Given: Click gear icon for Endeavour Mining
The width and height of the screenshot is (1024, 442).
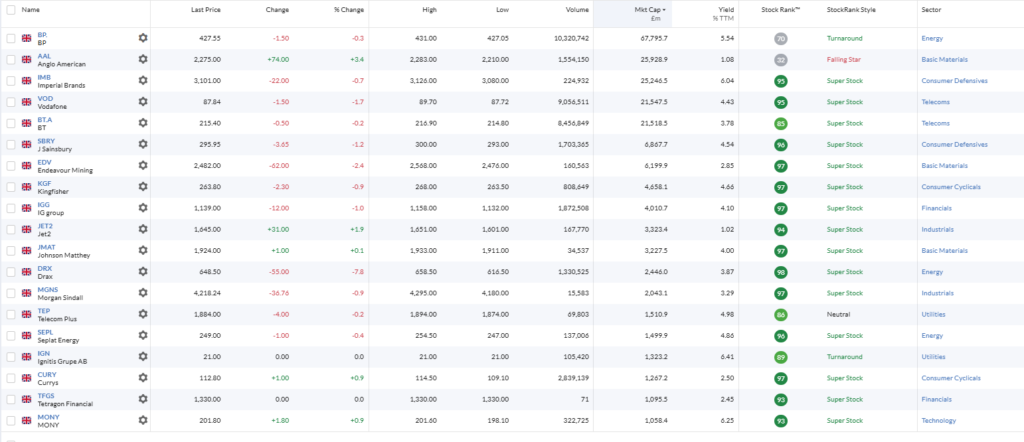Looking at the screenshot, I should click(143, 165).
